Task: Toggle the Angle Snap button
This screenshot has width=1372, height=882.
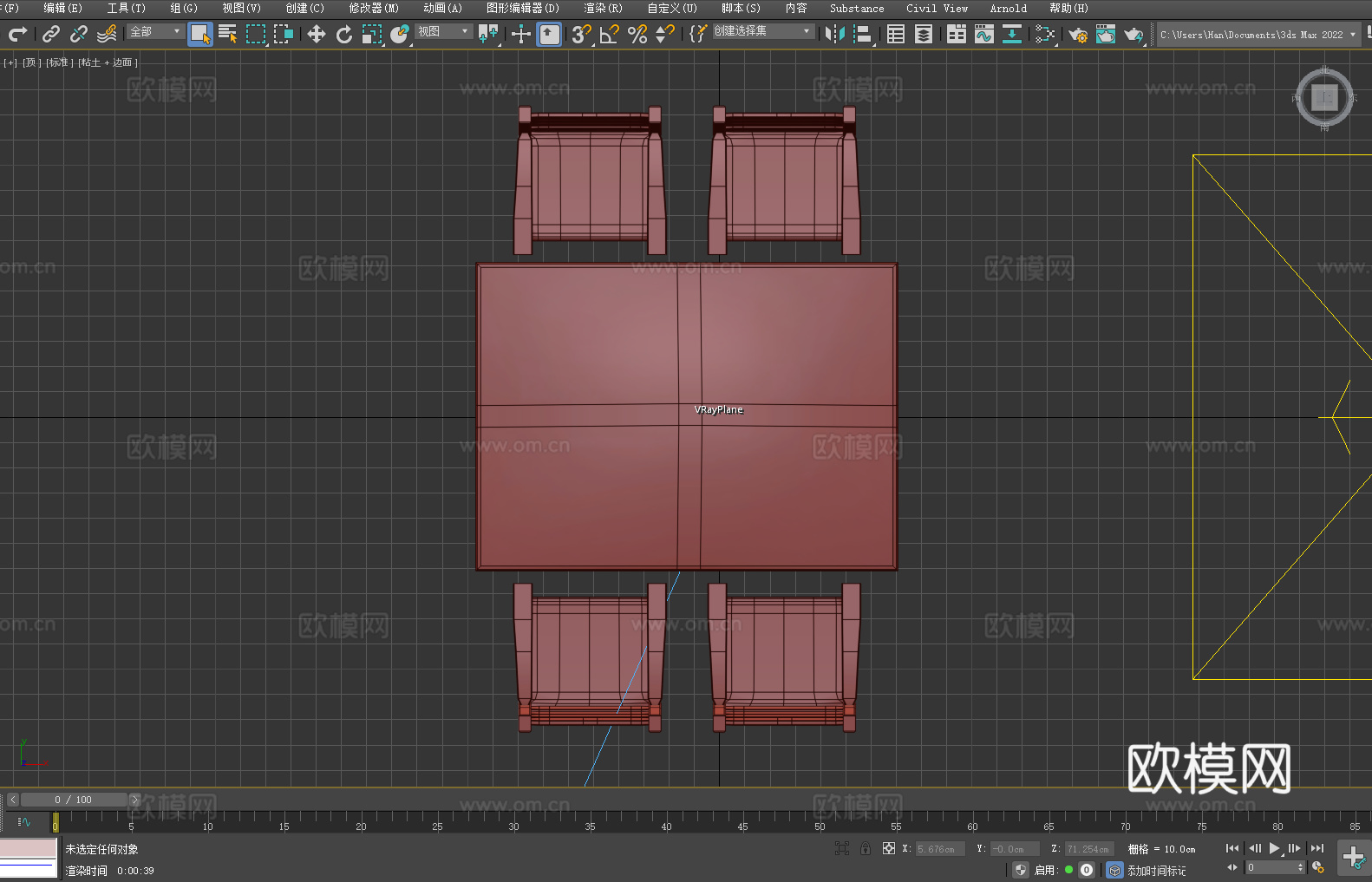Action: coord(610,34)
